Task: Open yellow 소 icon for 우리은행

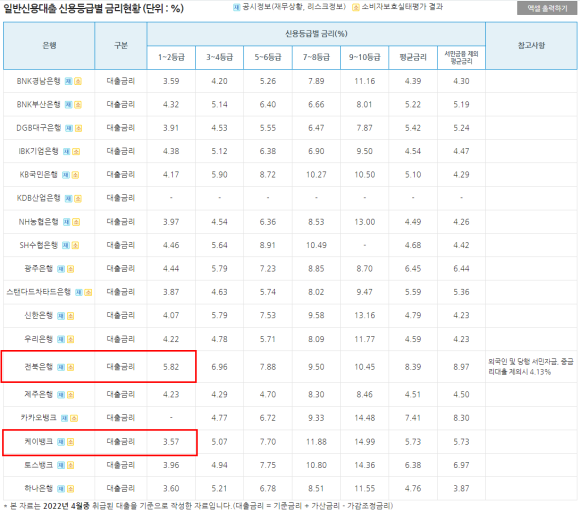Action: (71, 339)
